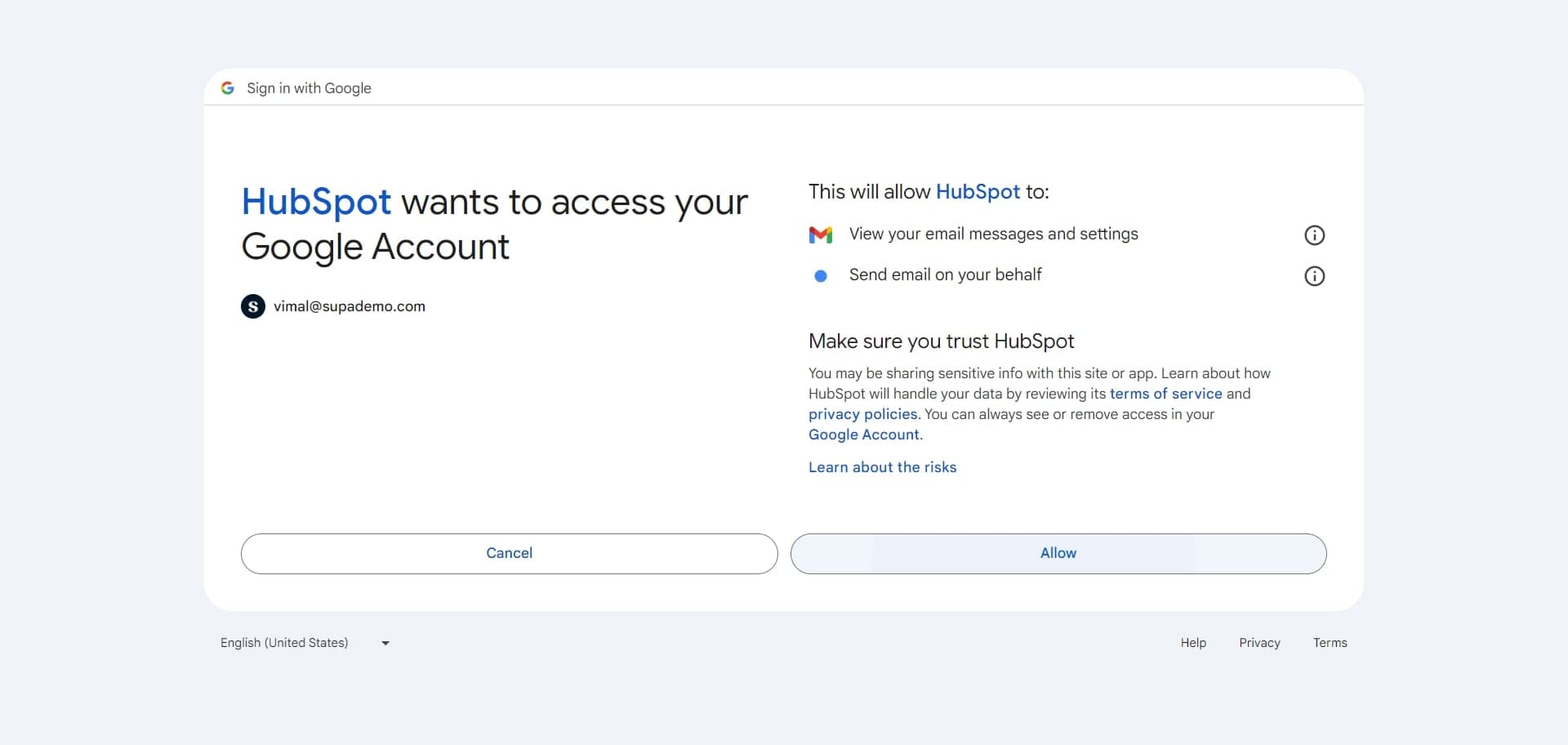Open info details for sending email on behalf
This screenshot has height=745, width=1568.
(1314, 276)
